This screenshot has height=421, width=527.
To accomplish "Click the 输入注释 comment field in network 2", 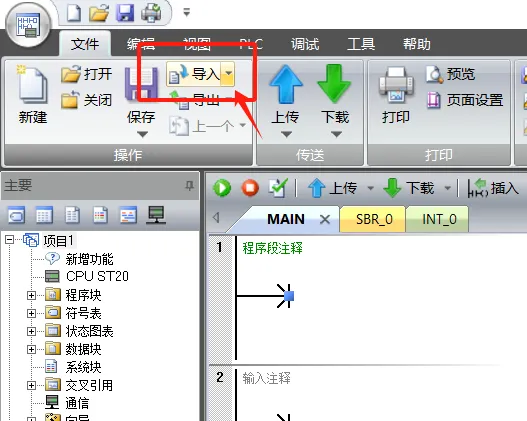I will tap(267, 378).
